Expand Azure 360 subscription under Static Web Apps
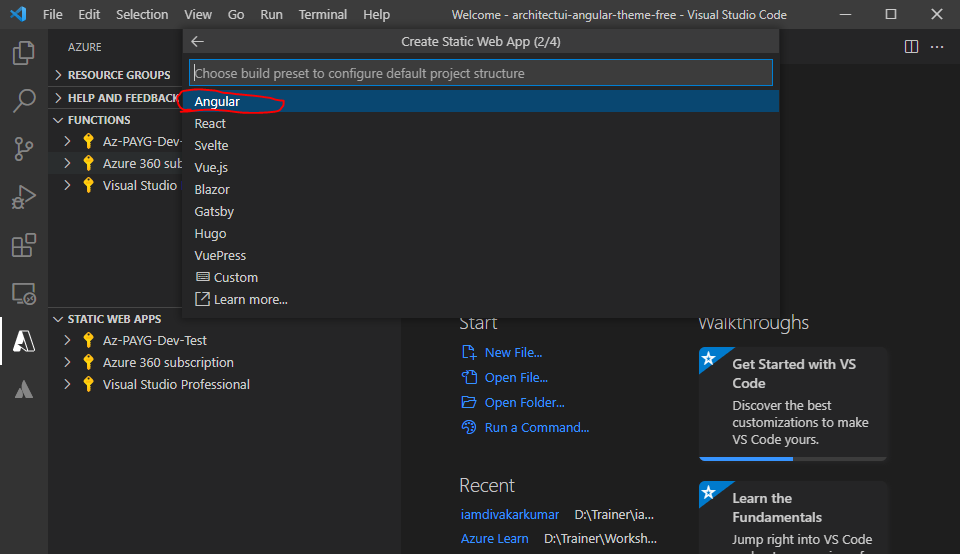Screen dimensions: 960x554 (x=67, y=362)
